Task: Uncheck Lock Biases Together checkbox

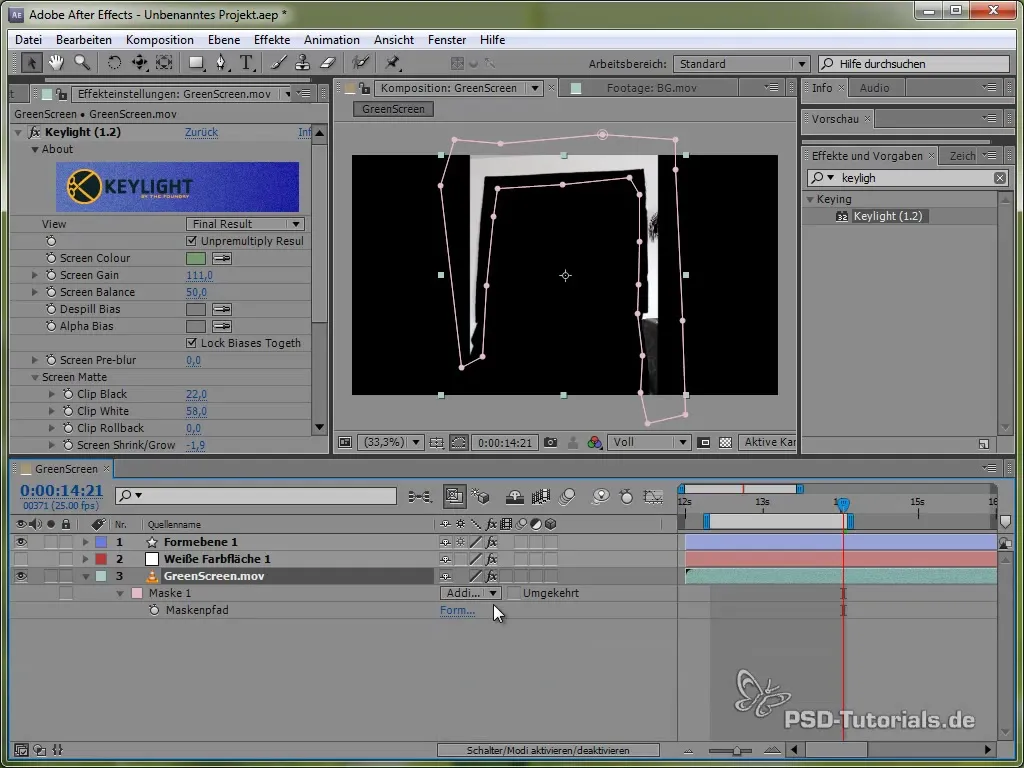Action: (191, 344)
